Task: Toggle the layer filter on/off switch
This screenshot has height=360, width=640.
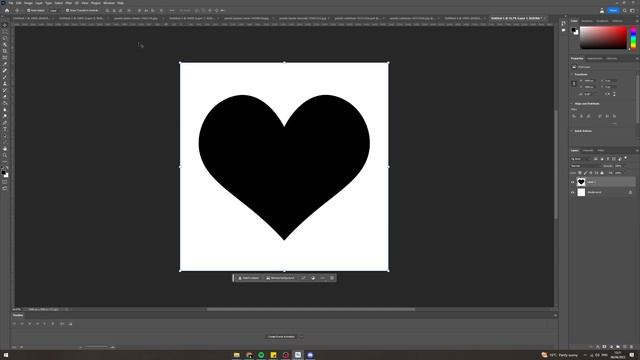Action: (626, 158)
